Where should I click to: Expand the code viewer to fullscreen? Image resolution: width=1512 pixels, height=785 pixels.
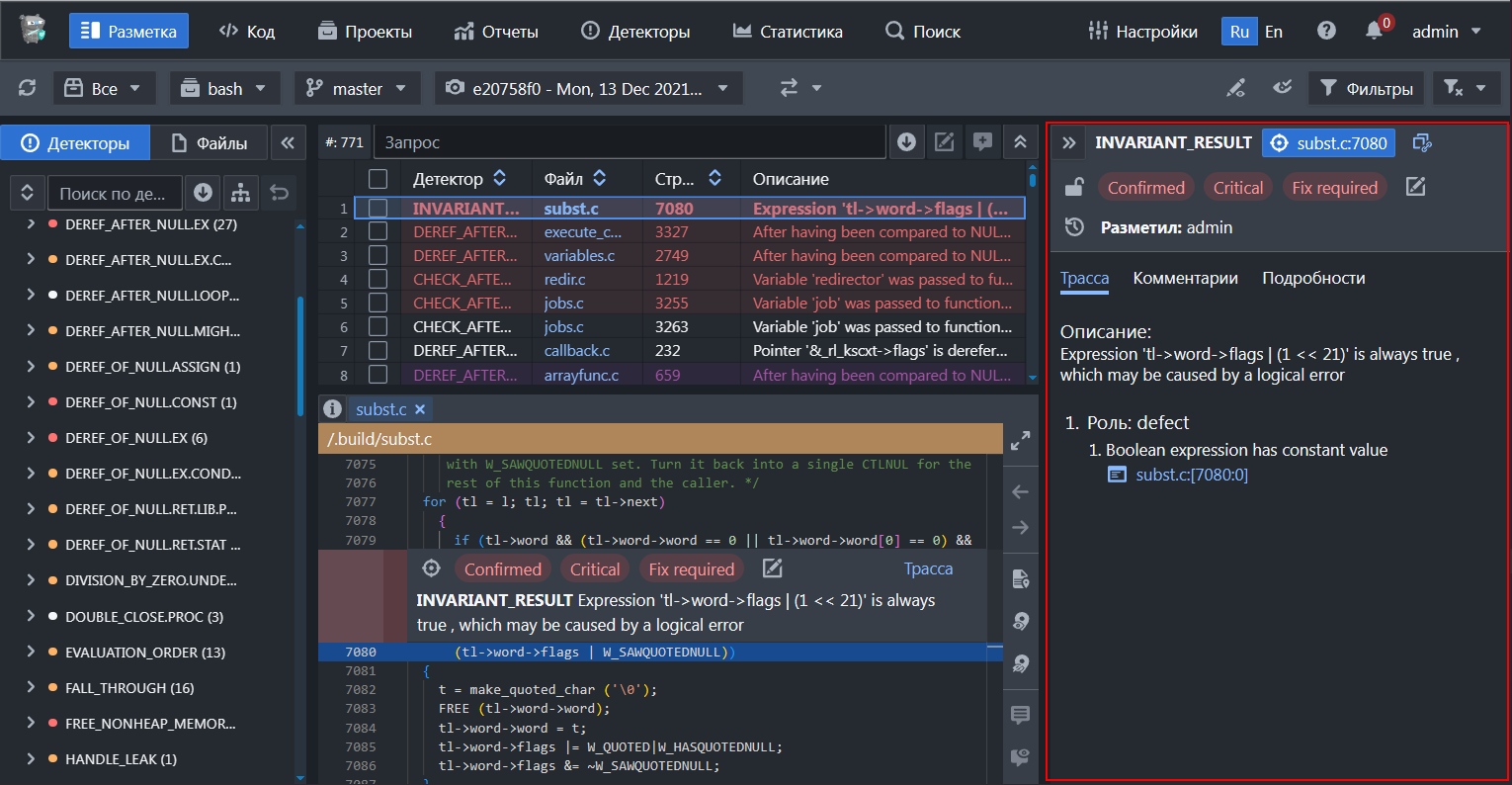[x=1021, y=441]
